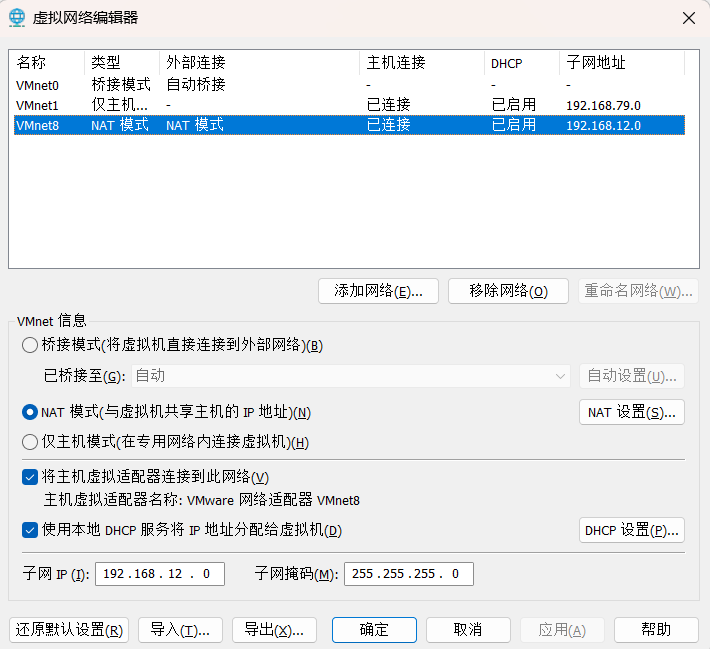This screenshot has width=710, height=649.
Task: Click the 移除网络 button
Action: click(x=508, y=291)
